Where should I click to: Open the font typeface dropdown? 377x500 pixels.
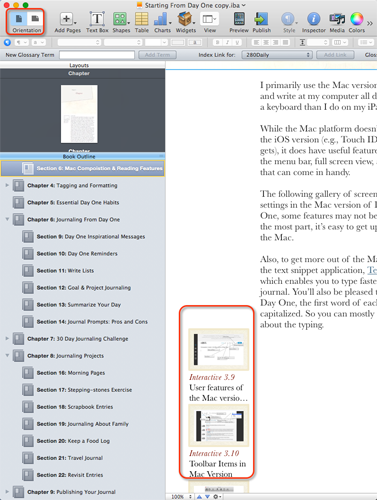[x=122, y=43]
